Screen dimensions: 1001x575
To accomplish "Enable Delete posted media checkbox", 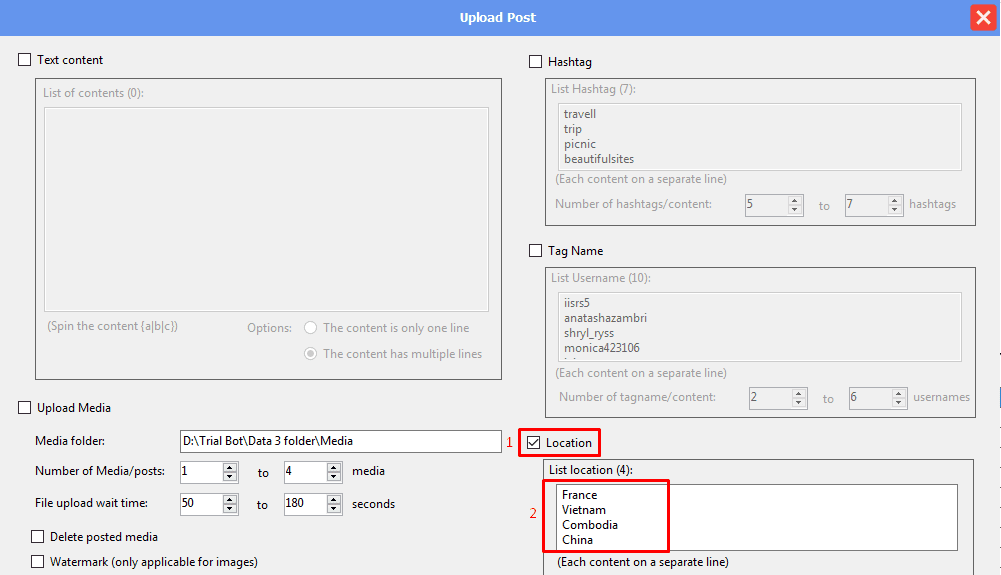I will pyautogui.click(x=38, y=537).
